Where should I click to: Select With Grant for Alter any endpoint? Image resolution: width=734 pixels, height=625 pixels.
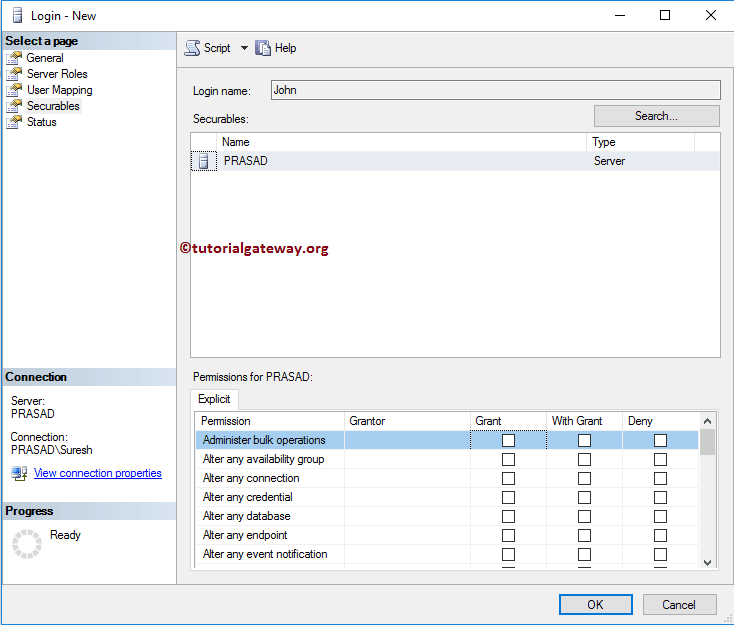[x=584, y=535]
